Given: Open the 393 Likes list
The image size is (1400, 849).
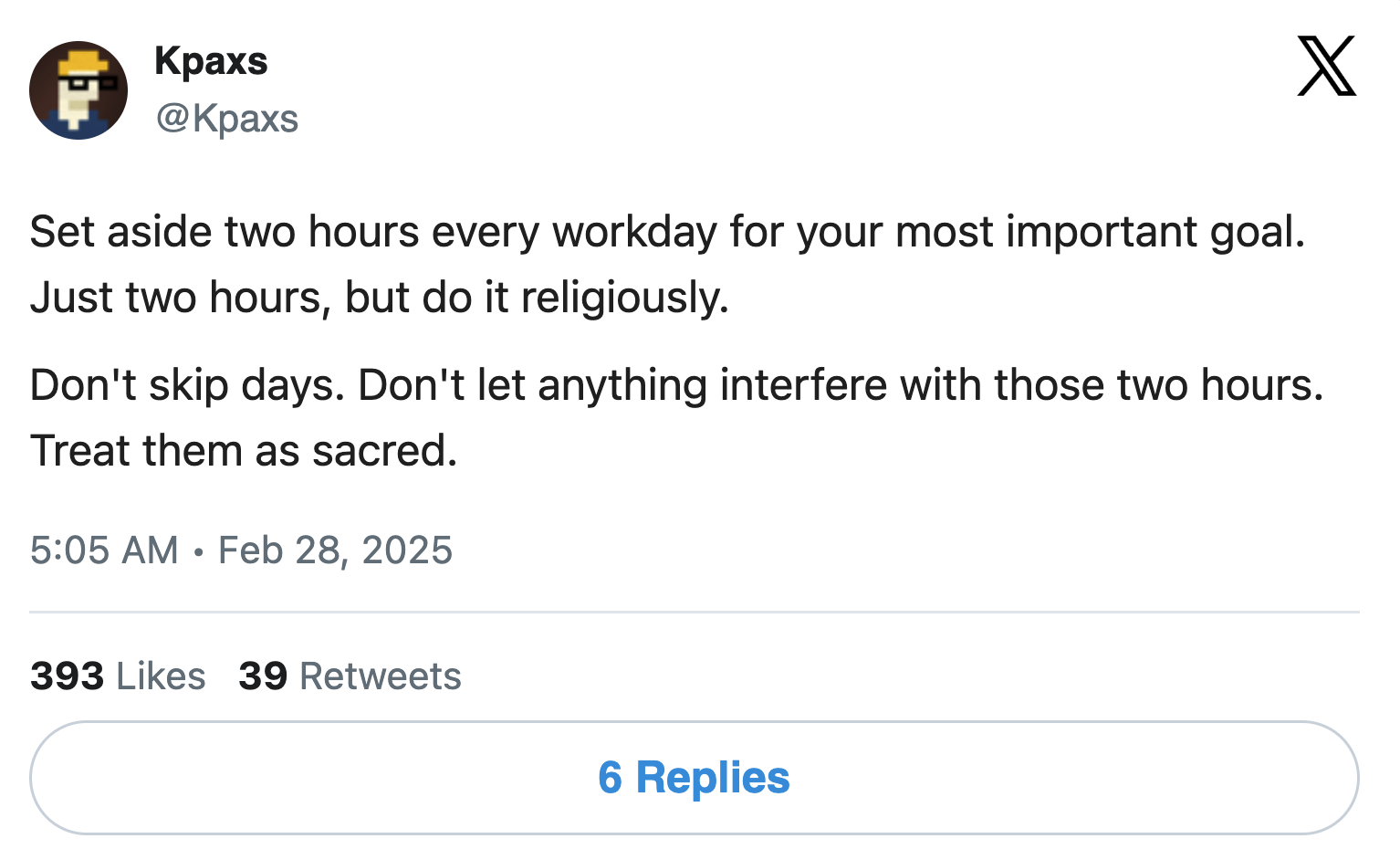Looking at the screenshot, I should click(118, 676).
